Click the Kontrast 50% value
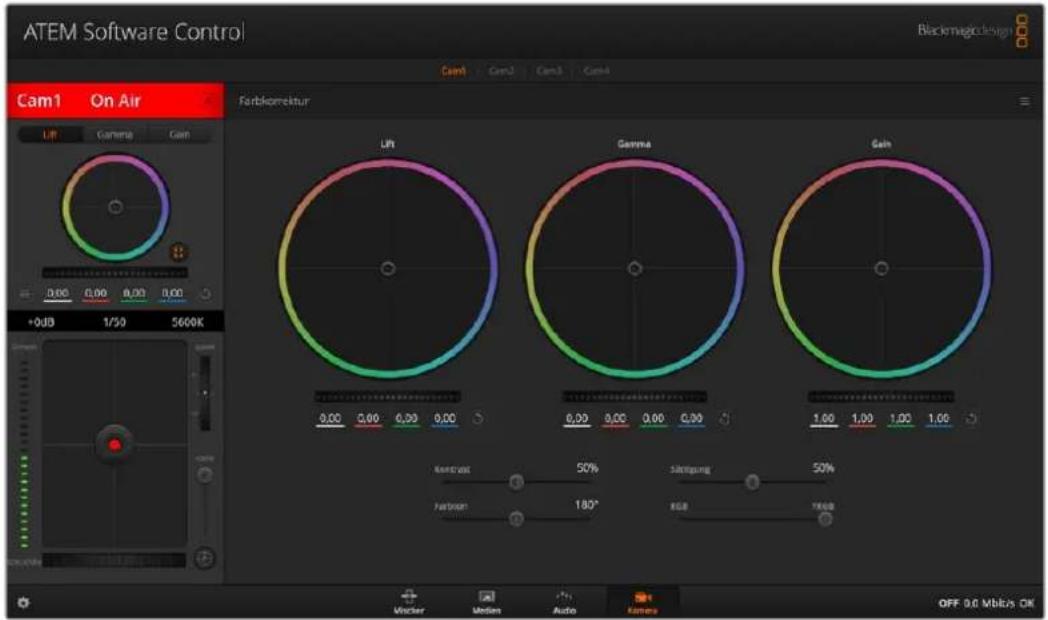This screenshot has width=1048, height=620. tap(587, 468)
